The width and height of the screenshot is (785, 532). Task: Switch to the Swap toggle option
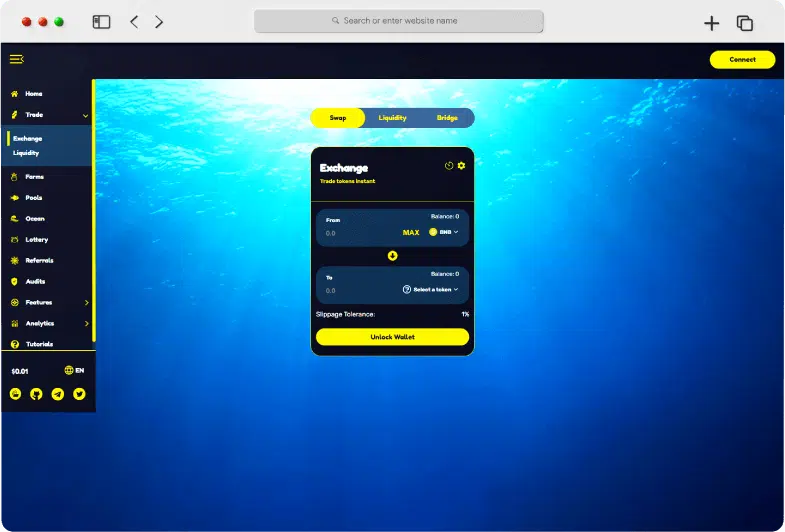338,118
